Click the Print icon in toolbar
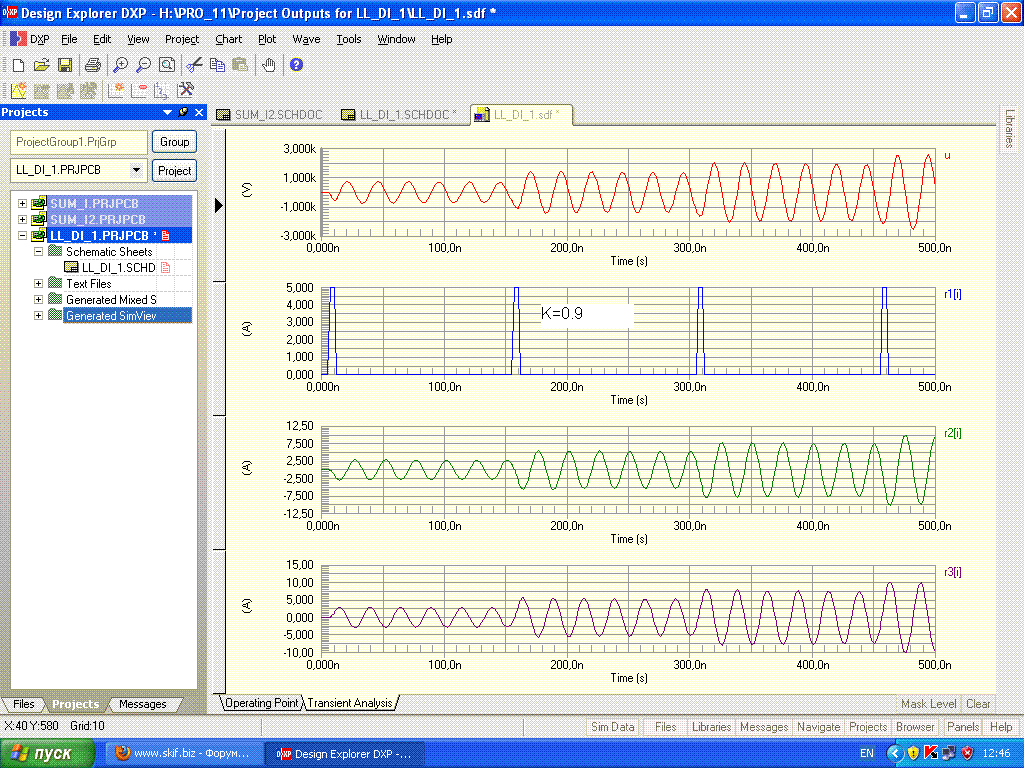Viewport: 1024px width, 768px height. coord(93,65)
